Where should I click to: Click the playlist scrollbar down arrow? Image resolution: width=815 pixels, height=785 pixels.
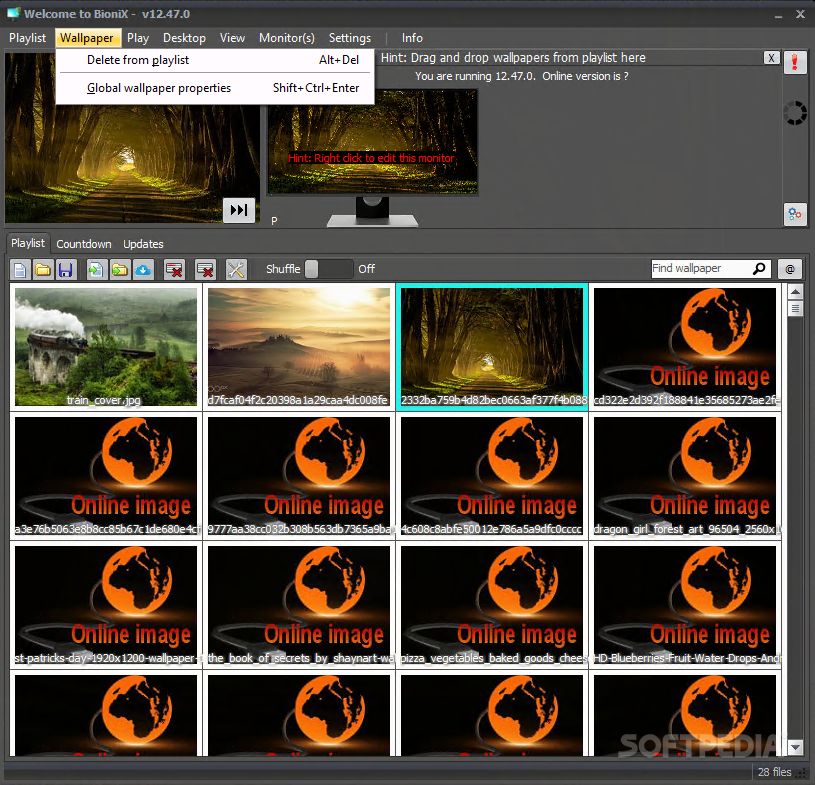[x=795, y=748]
